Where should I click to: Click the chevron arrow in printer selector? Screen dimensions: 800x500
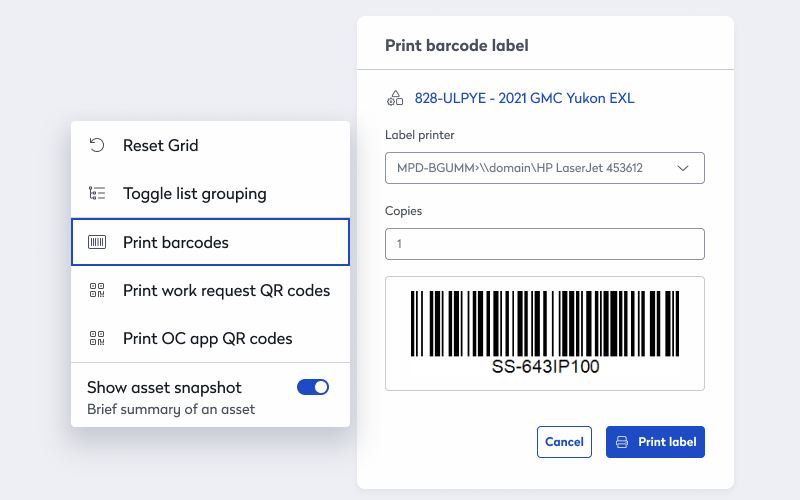pos(684,168)
